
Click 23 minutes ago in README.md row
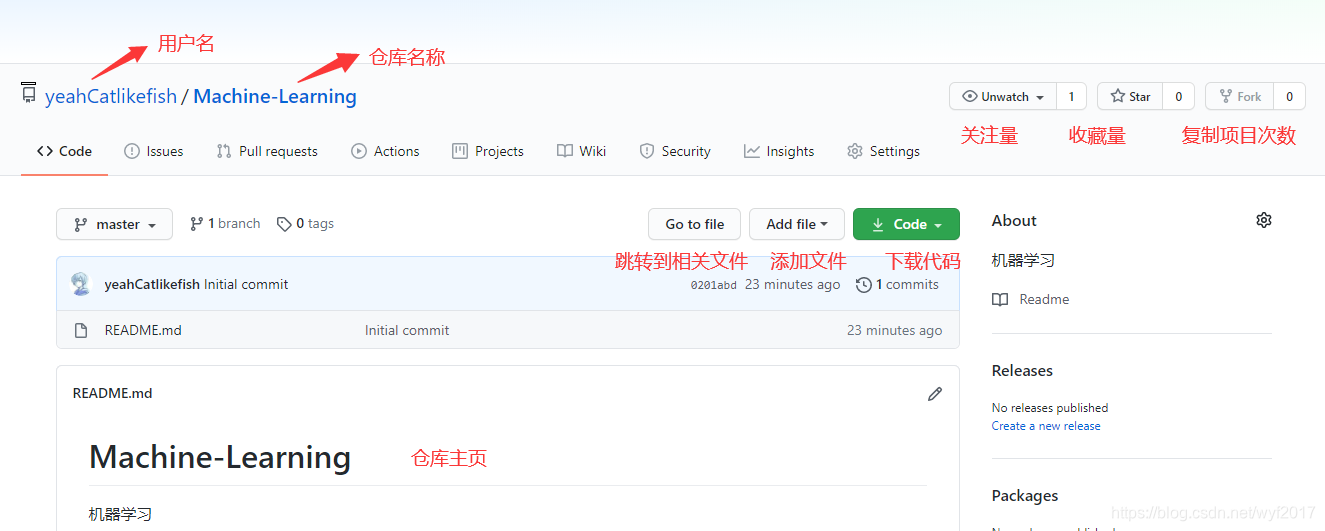point(894,330)
